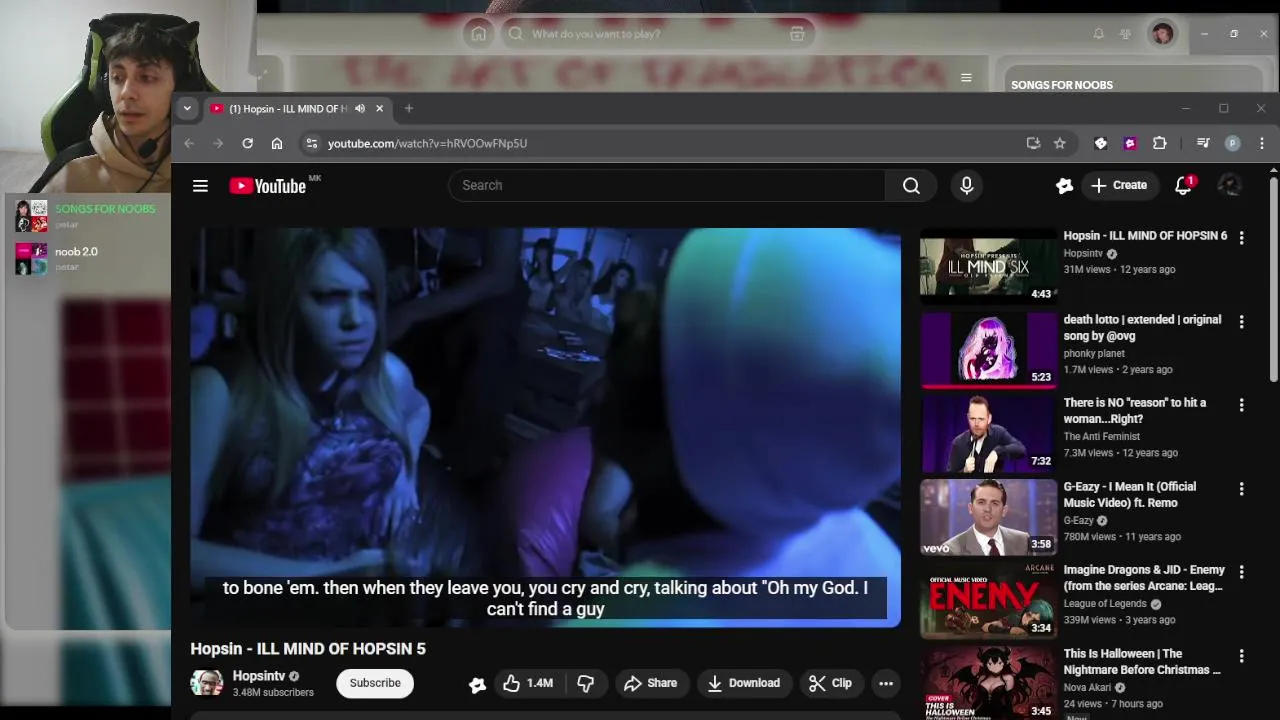The image size is (1280, 720).
Task: Open the Chrome profile avatar
Action: click(1233, 143)
